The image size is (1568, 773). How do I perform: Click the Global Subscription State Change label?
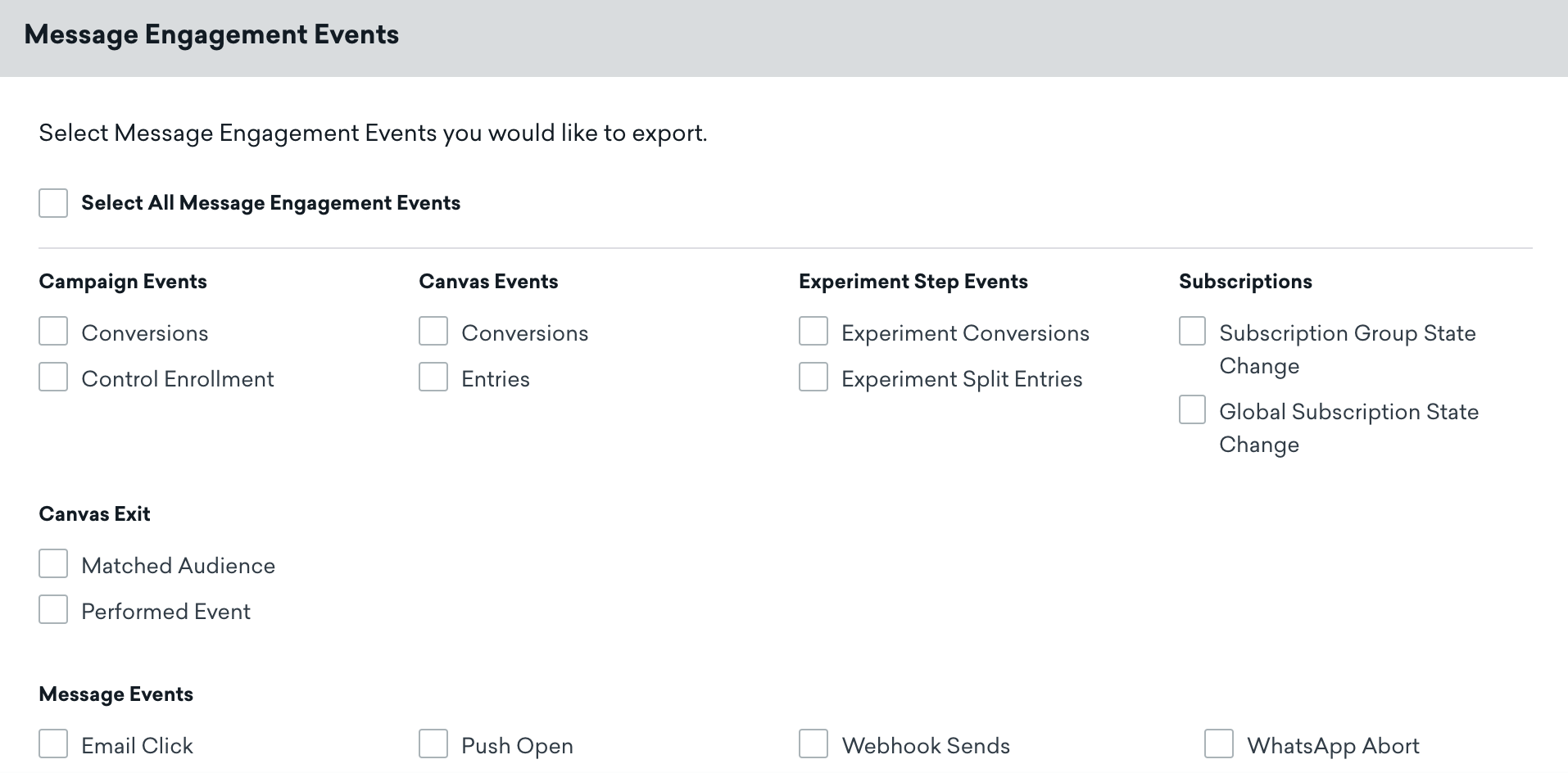click(x=1348, y=428)
